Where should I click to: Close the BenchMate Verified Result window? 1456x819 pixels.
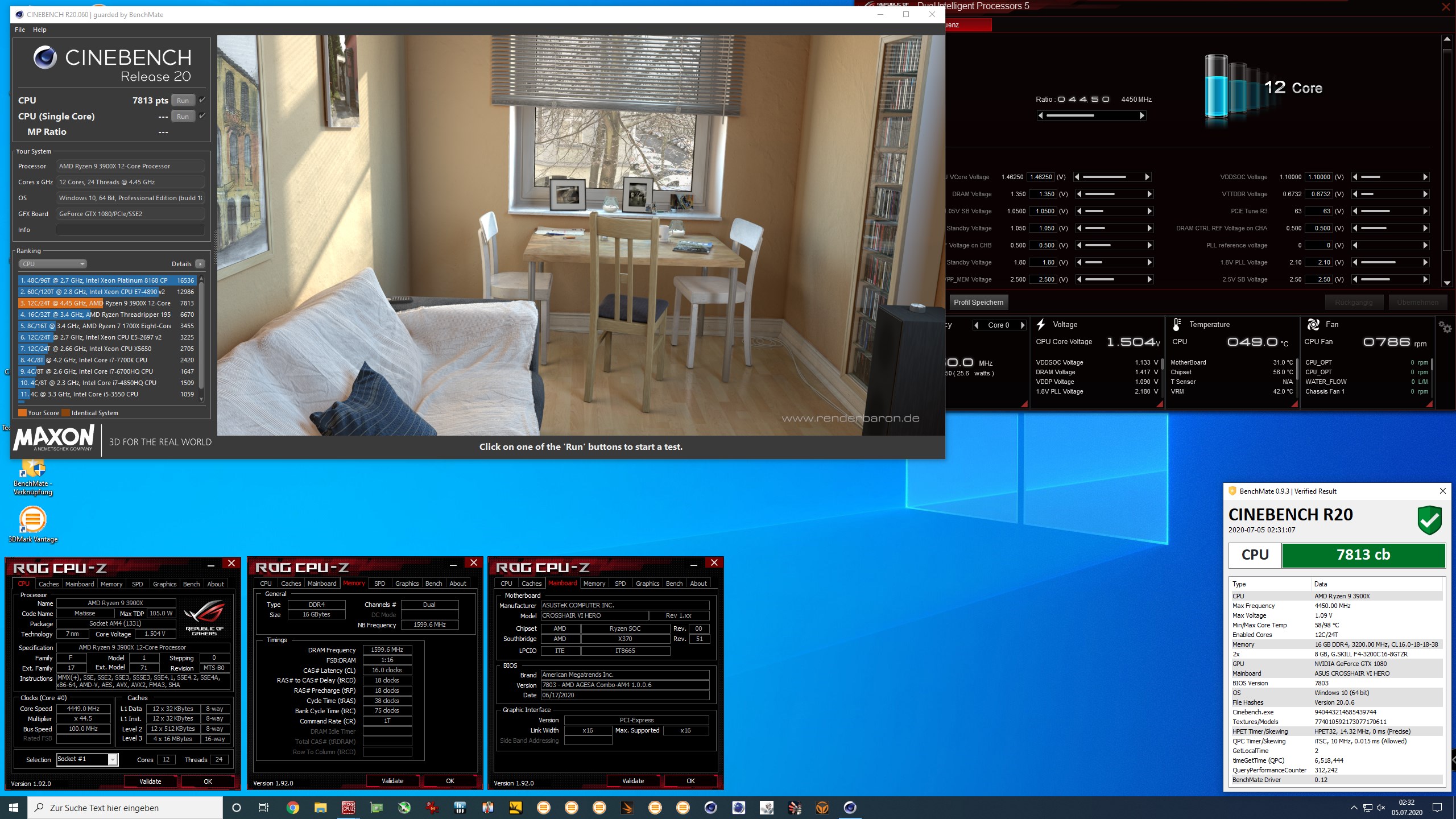[x=1443, y=491]
